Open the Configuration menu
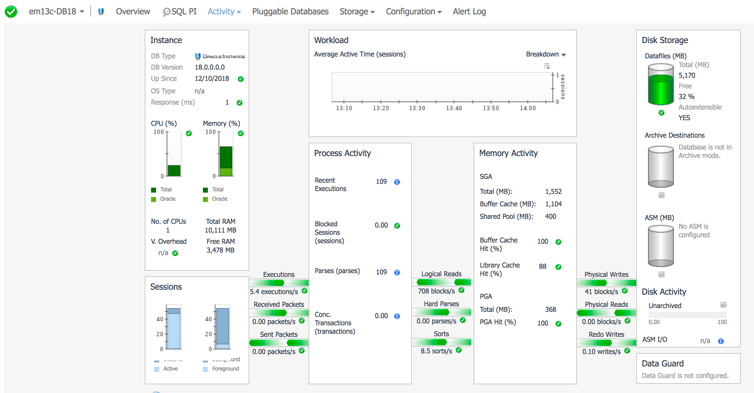Viewport: 754px width, 393px height. coord(414,12)
